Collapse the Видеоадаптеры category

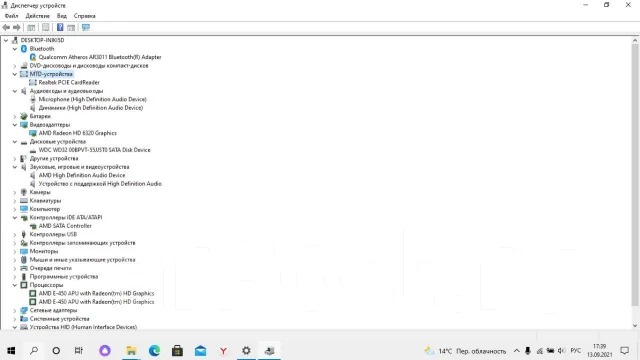click(15, 125)
